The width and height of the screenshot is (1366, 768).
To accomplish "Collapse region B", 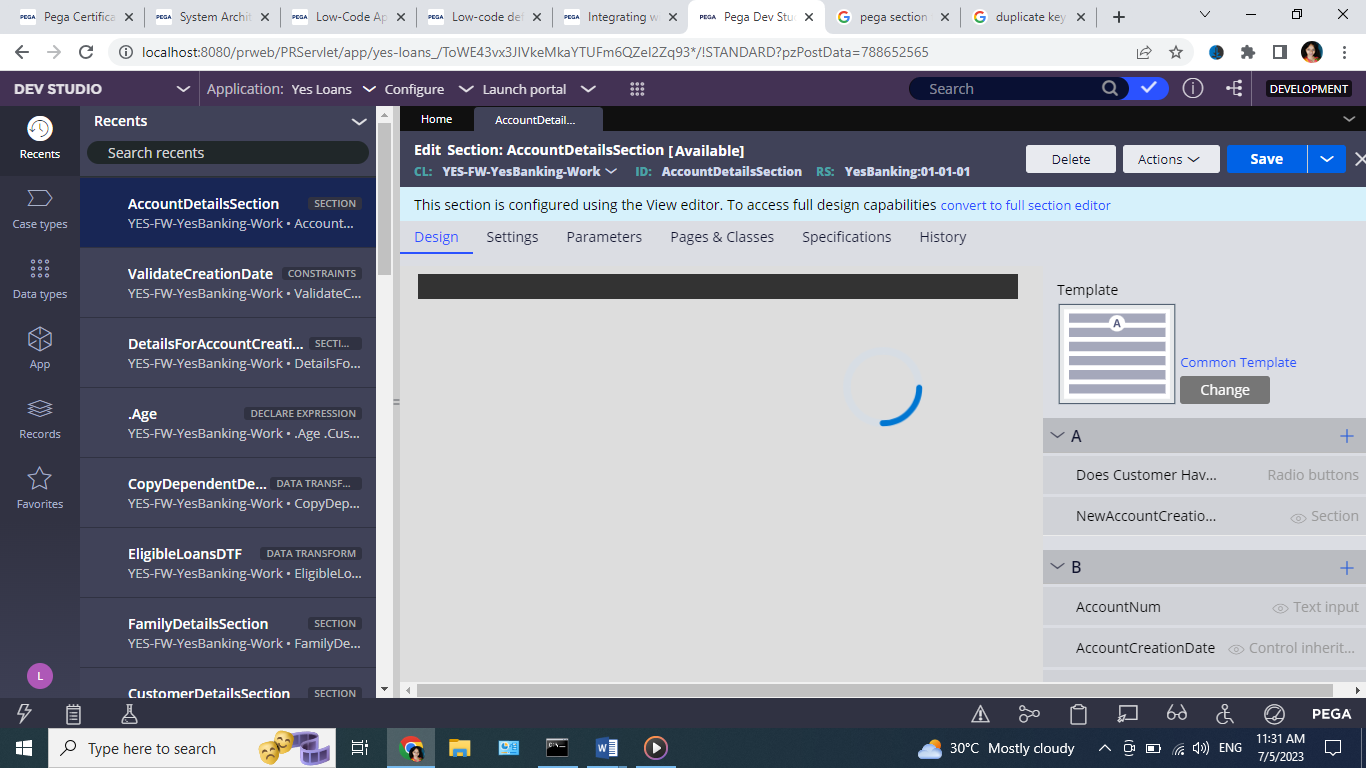I will pyautogui.click(x=1057, y=567).
